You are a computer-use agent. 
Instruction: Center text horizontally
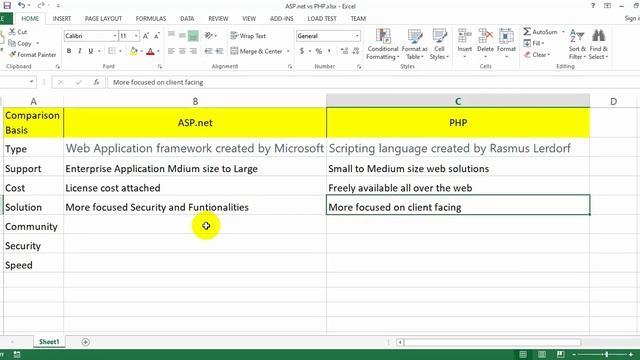click(182, 51)
